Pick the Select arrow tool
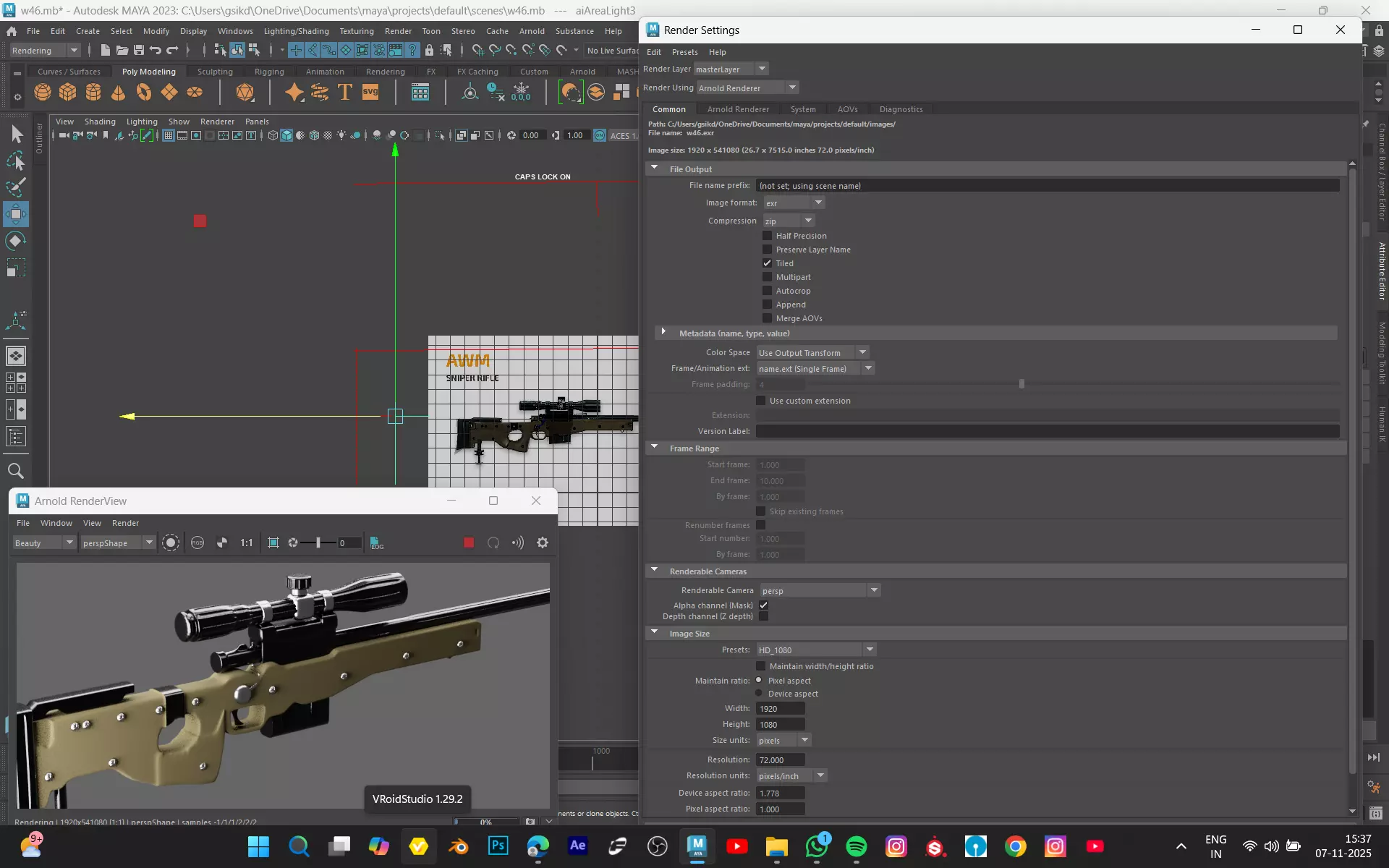Image resolution: width=1389 pixels, height=868 pixels. tap(16, 134)
